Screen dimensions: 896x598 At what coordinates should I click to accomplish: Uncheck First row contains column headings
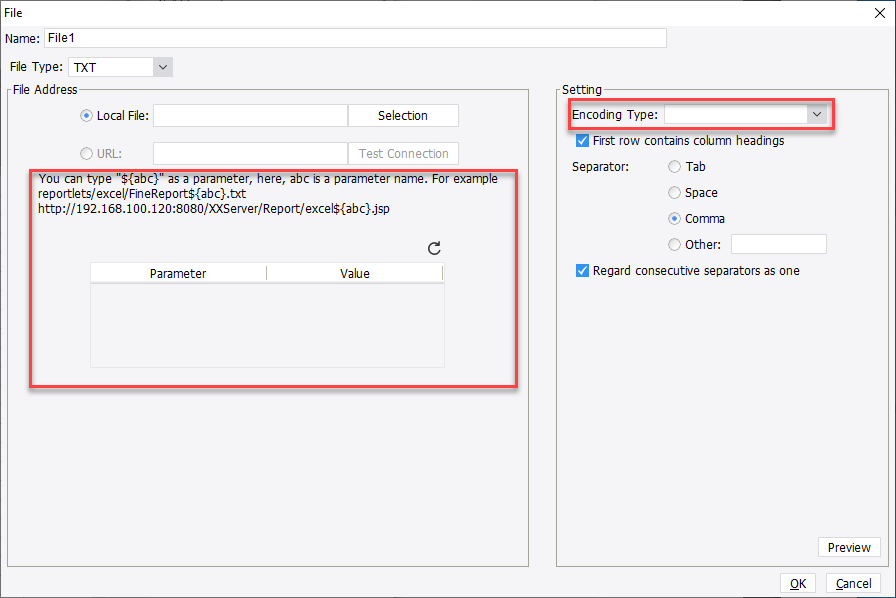[x=582, y=140]
